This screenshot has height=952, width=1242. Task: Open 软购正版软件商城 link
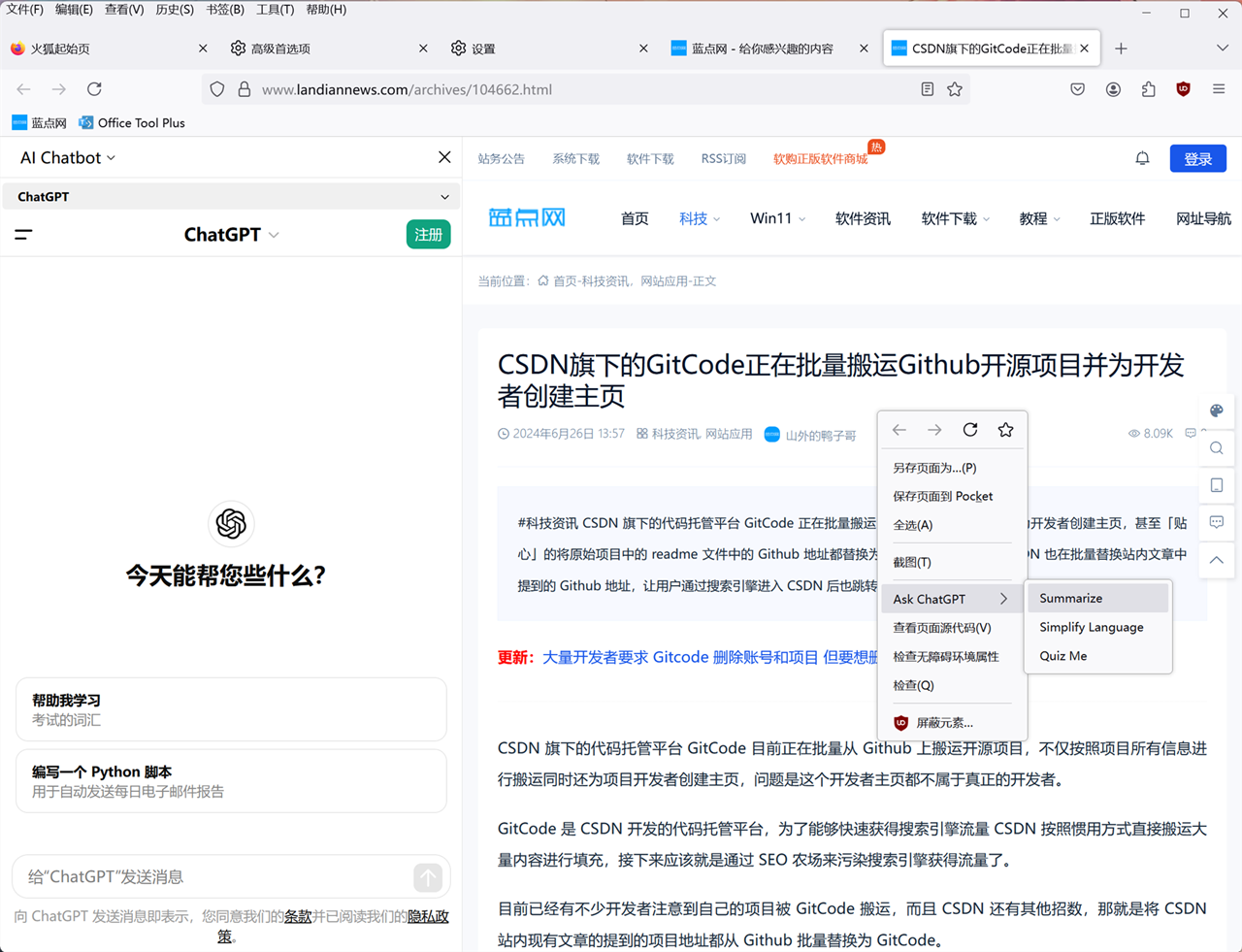tap(820, 159)
